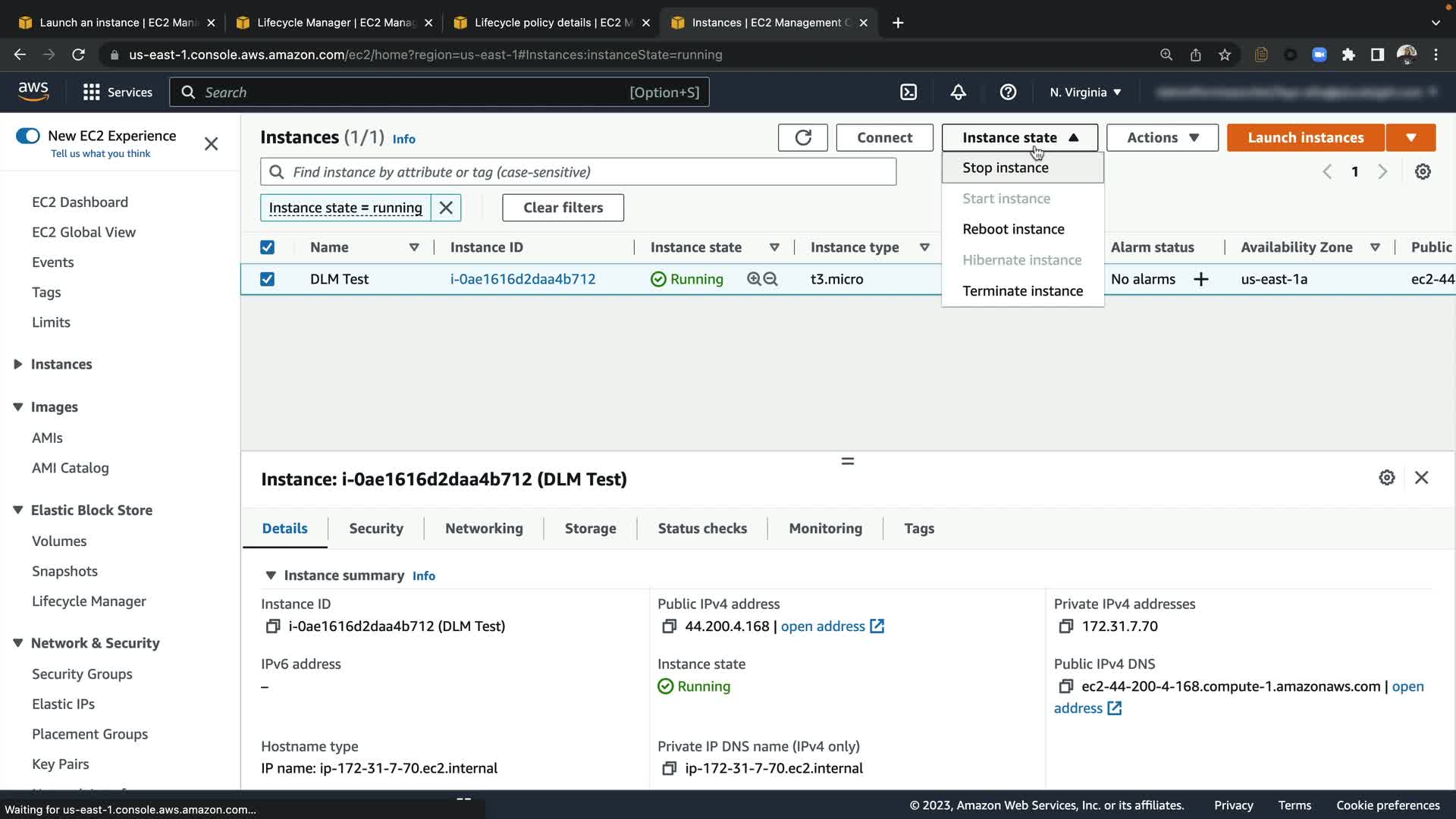
Task: Switch to the Storage tab
Action: [x=590, y=529]
